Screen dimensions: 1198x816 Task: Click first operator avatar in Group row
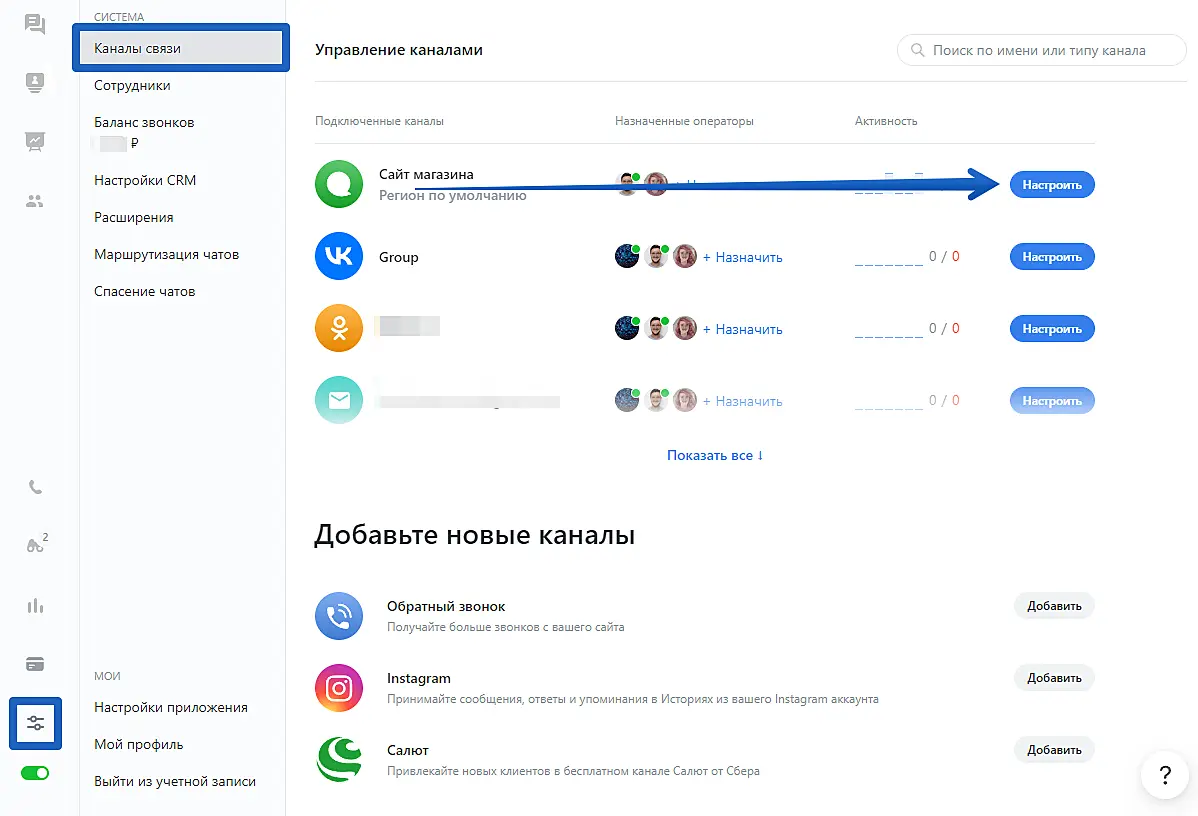(x=627, y=256)
